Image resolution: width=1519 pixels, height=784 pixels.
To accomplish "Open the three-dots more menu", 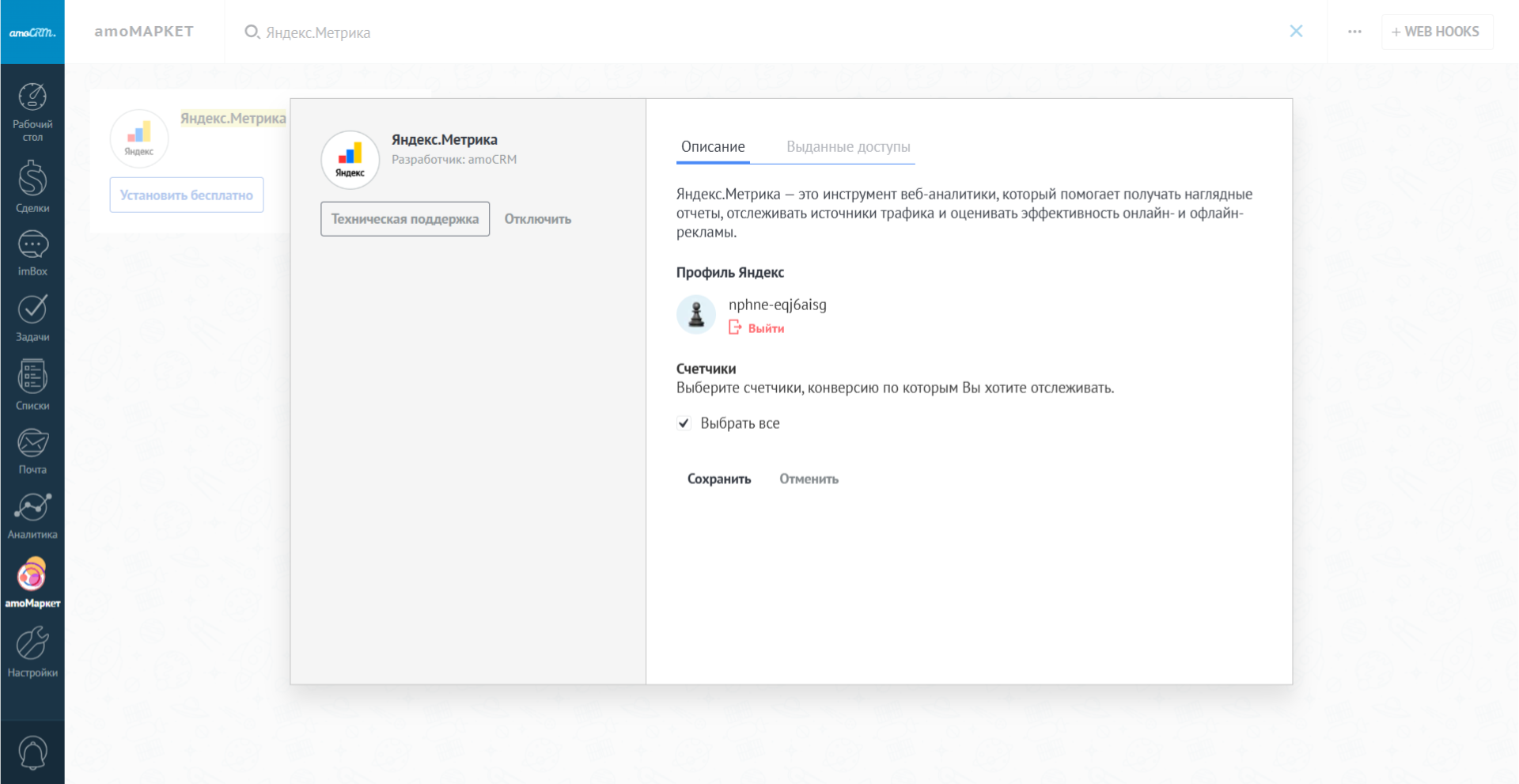I will tap(1354, 32).
